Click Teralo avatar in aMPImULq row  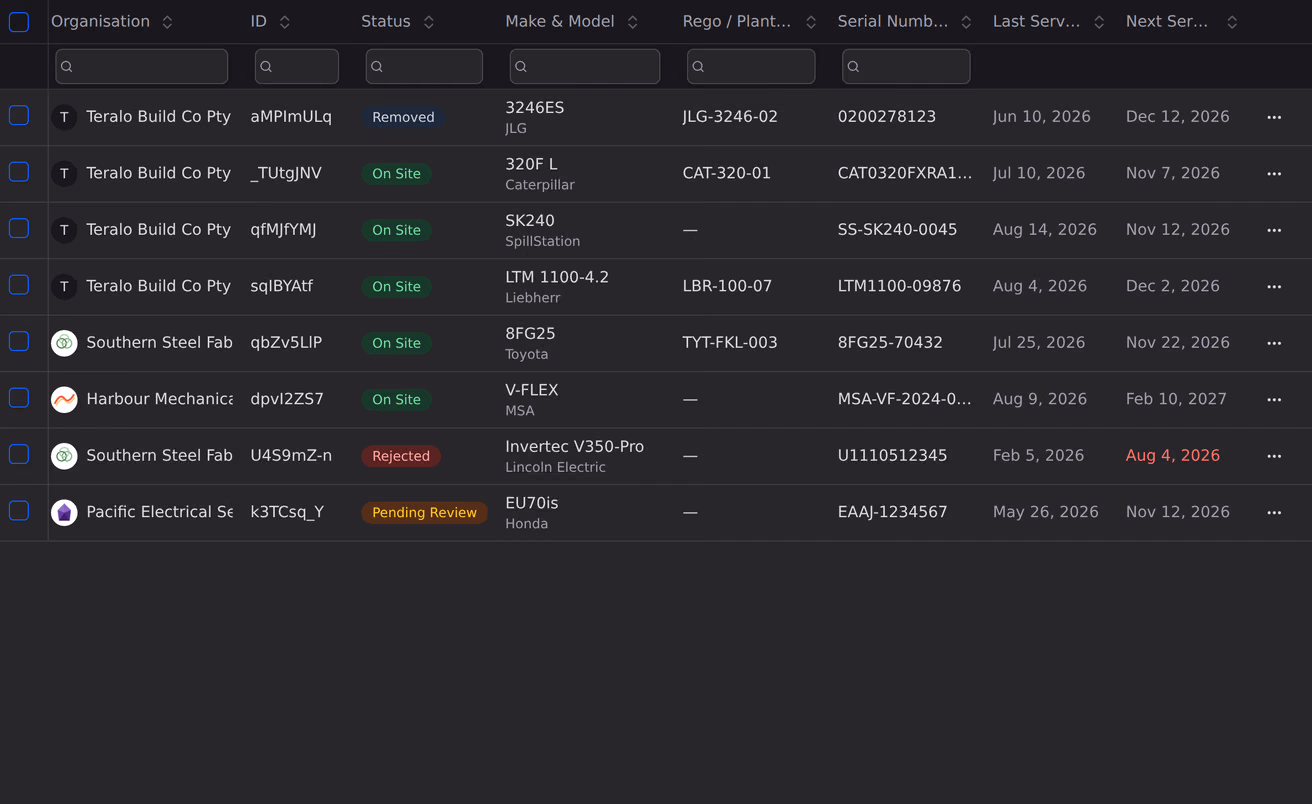pyautogui.click(x=64, y=117)
